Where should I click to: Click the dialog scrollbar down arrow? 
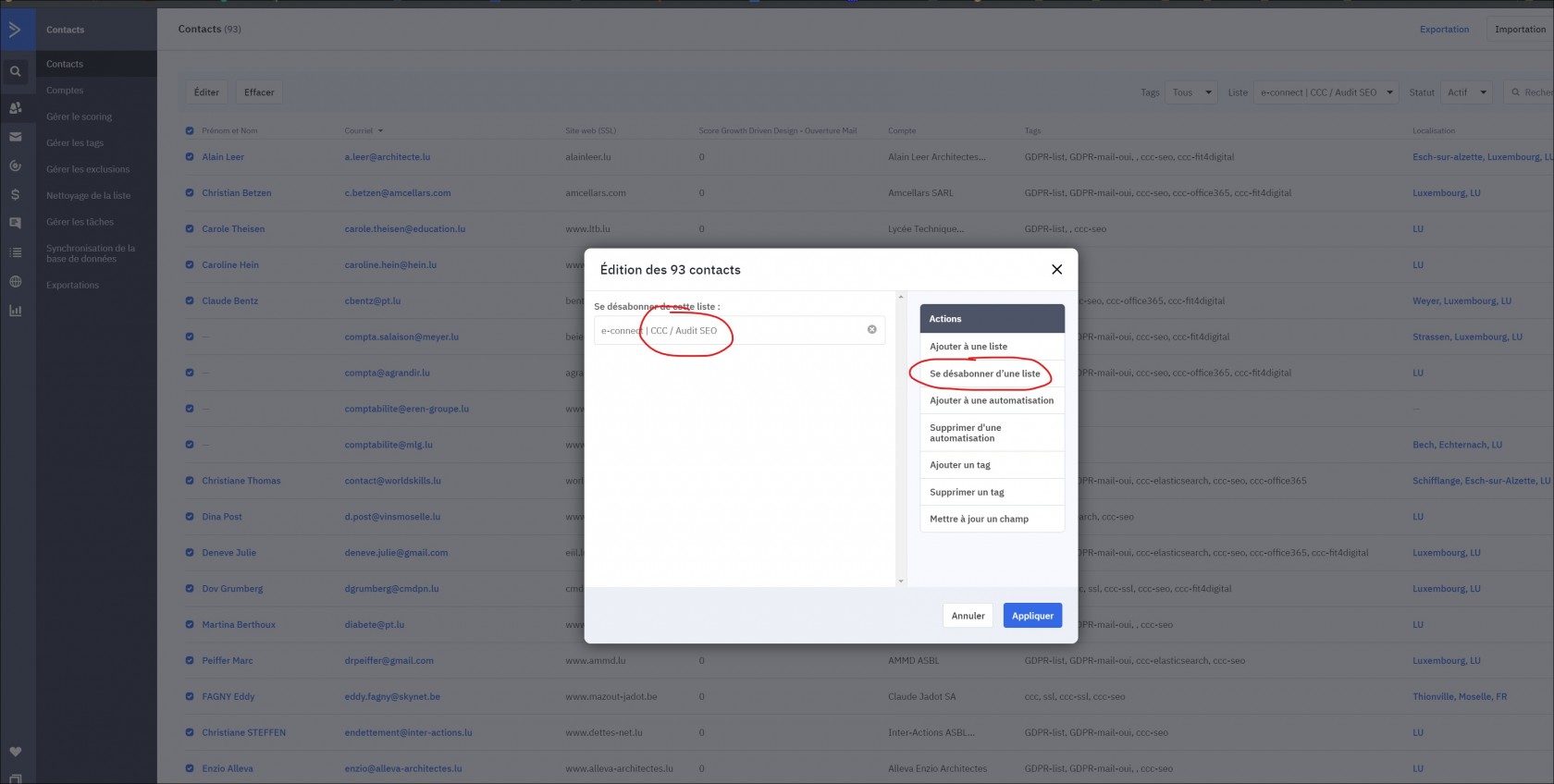901,582
